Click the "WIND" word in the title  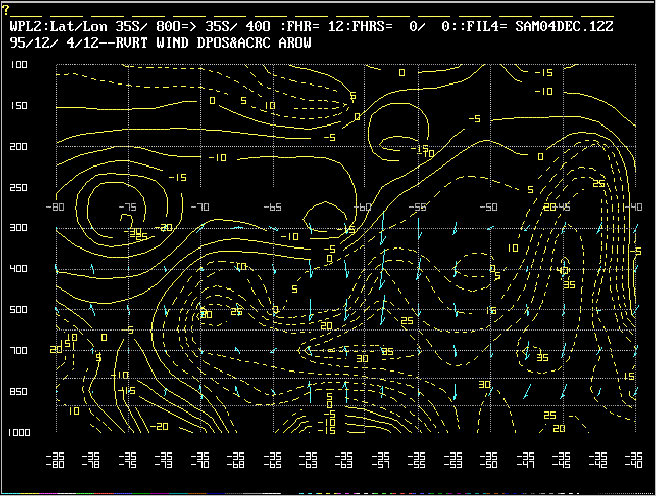172,43
